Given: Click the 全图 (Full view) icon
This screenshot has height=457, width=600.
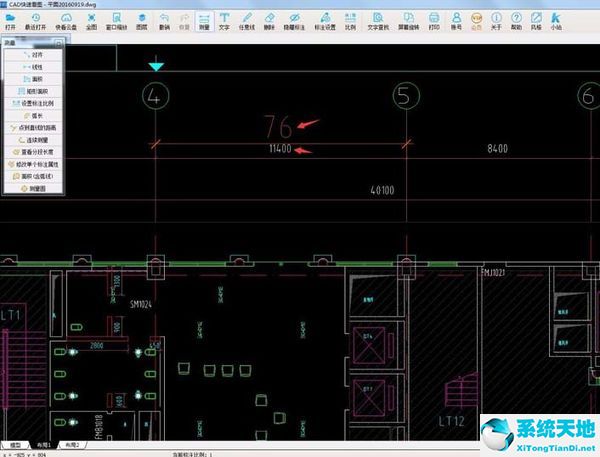Looking at the screenshot, I should click(91, 22).
